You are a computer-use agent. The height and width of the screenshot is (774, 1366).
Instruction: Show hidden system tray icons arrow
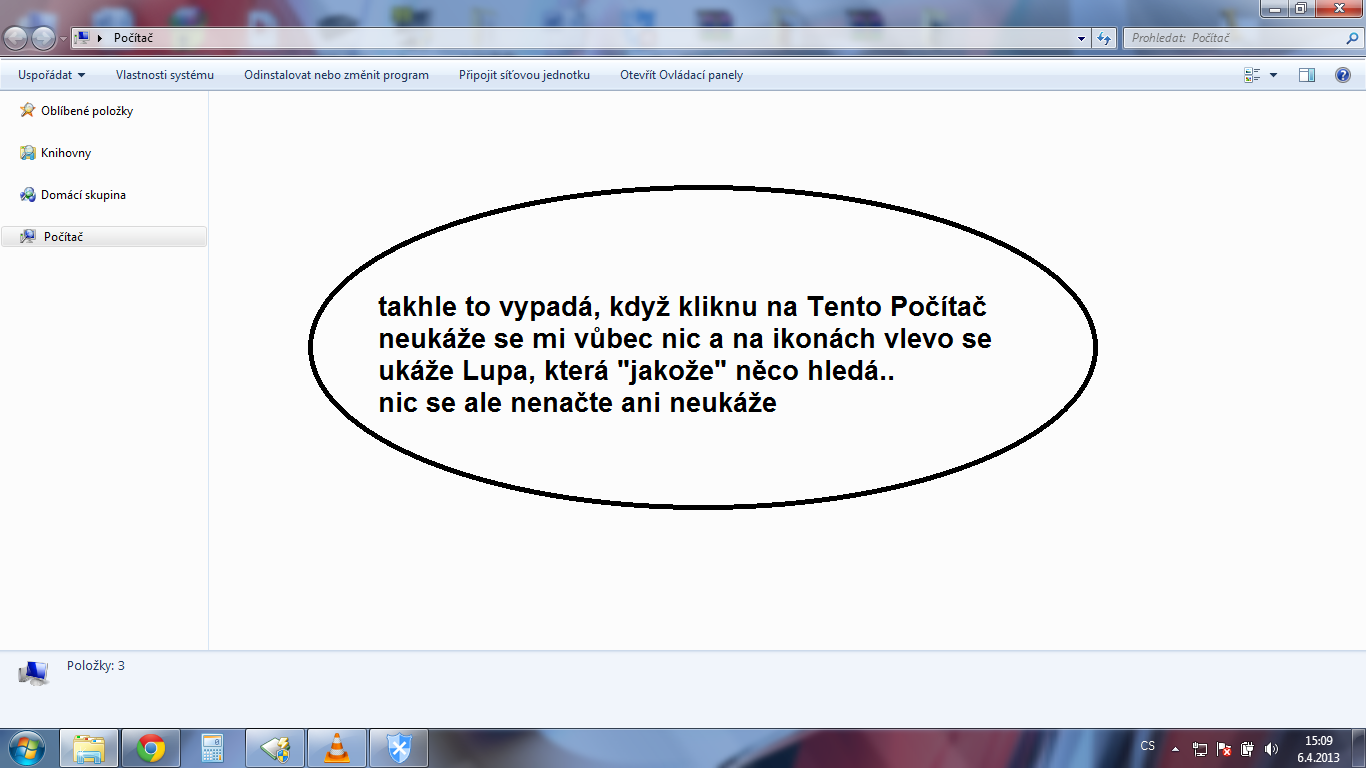tap(1177, 748)
